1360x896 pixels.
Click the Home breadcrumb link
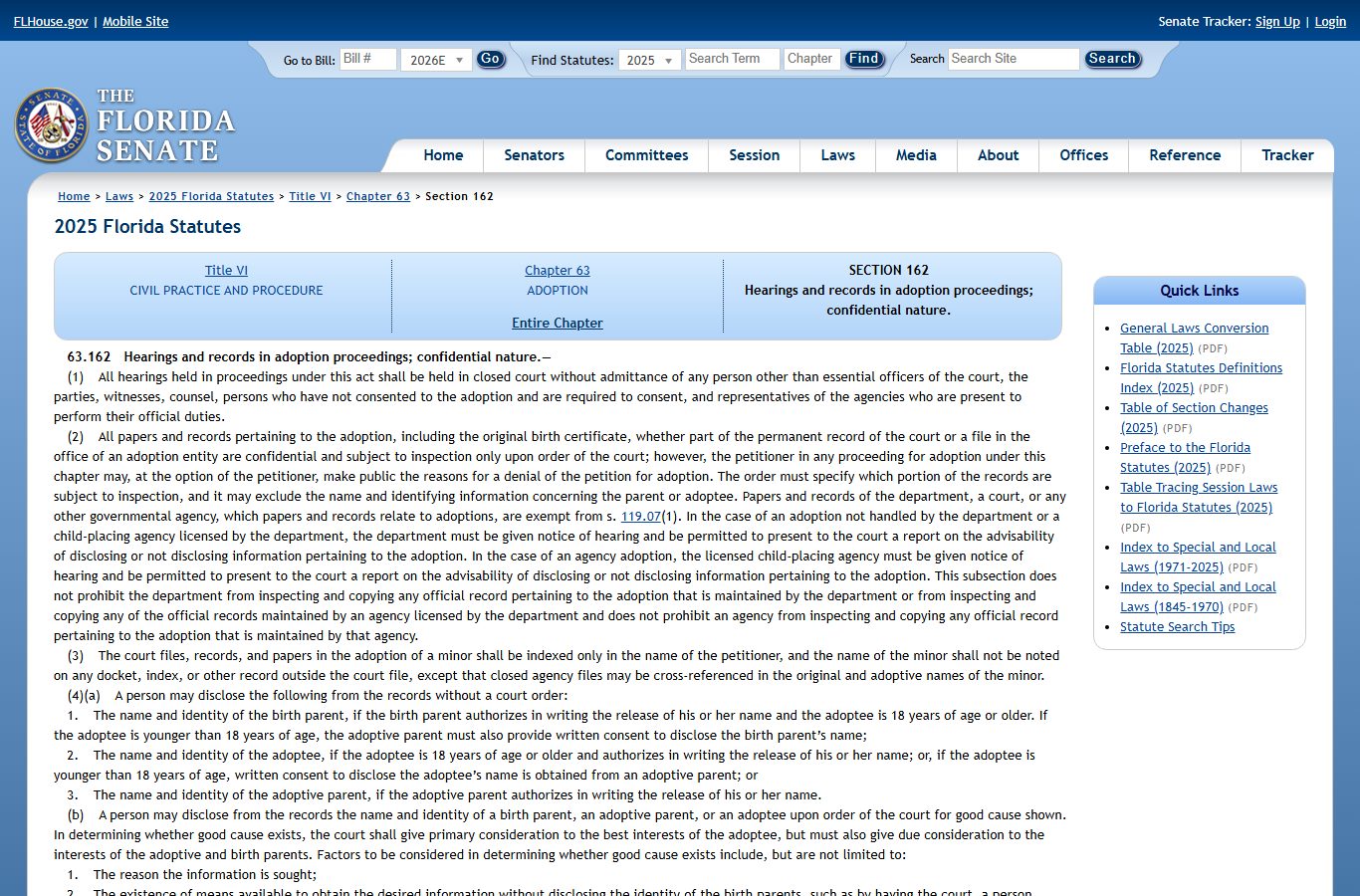[74, 196]
